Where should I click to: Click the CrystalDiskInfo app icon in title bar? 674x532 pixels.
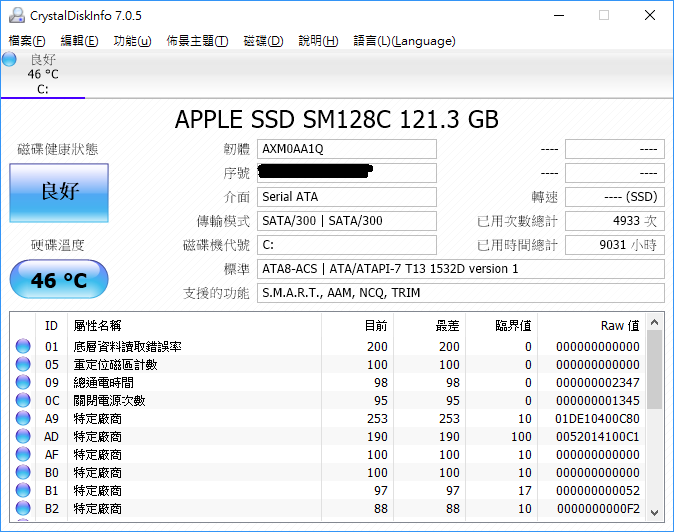pyautogui.click(x=17, y=15)
